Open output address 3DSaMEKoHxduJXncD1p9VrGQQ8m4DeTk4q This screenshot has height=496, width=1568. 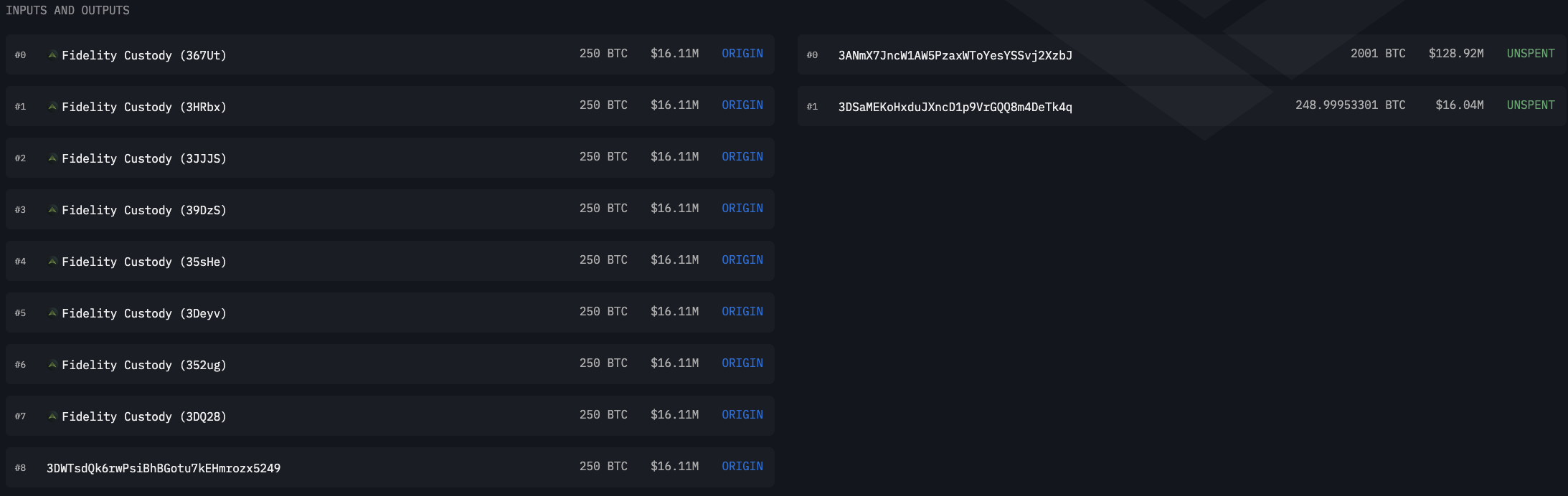(x=955, y=107)
